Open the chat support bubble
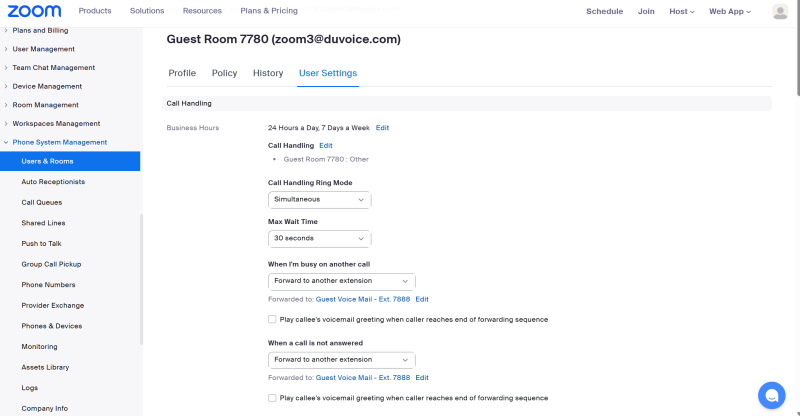This screenshot has height=416, width=800. [x=771, y=395]
